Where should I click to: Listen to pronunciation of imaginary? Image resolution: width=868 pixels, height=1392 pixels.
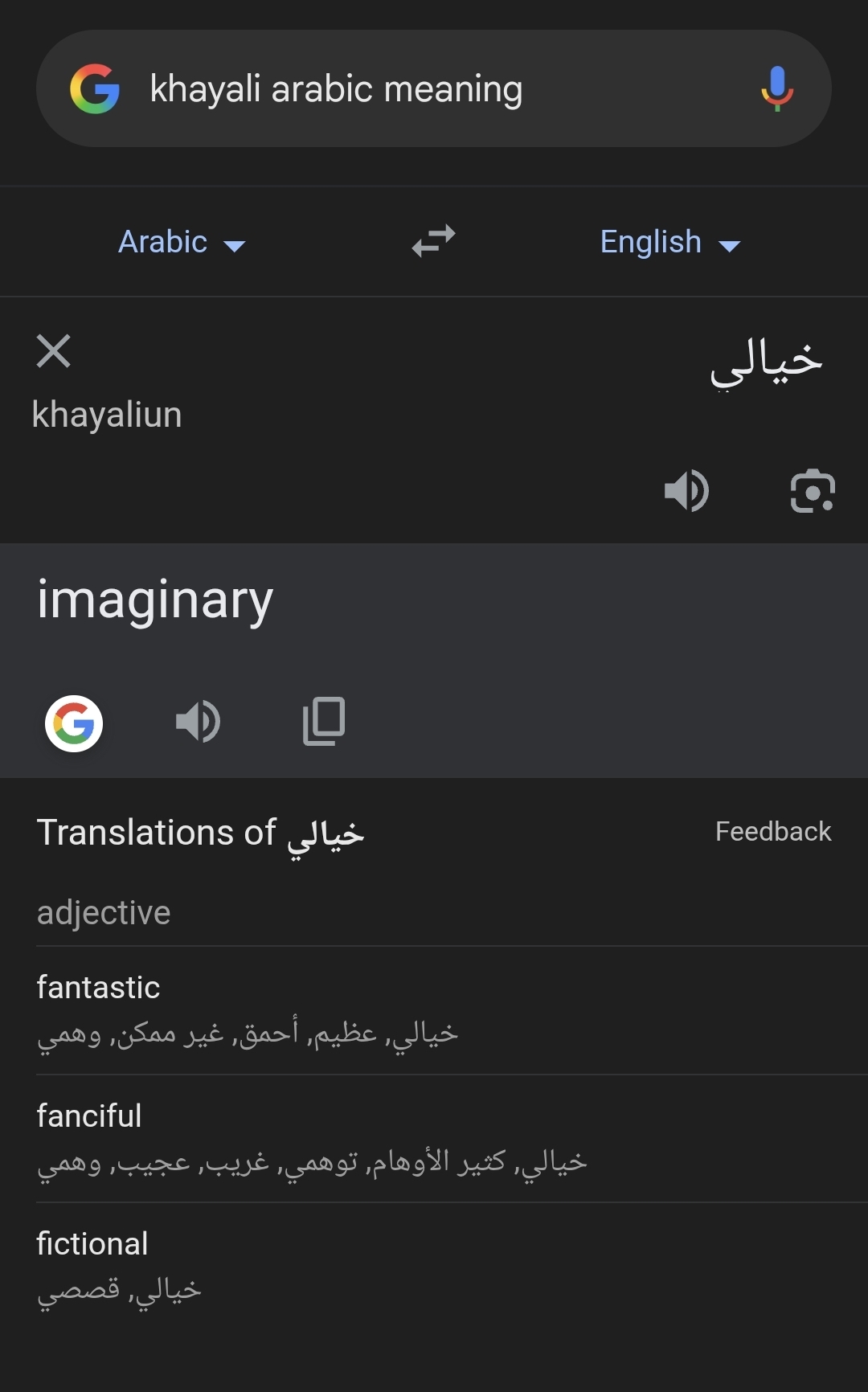[198, 721]
